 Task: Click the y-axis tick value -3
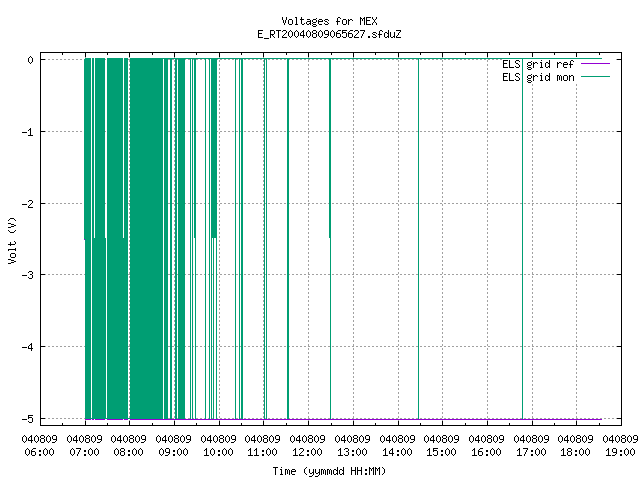click(x=28, y=275)
